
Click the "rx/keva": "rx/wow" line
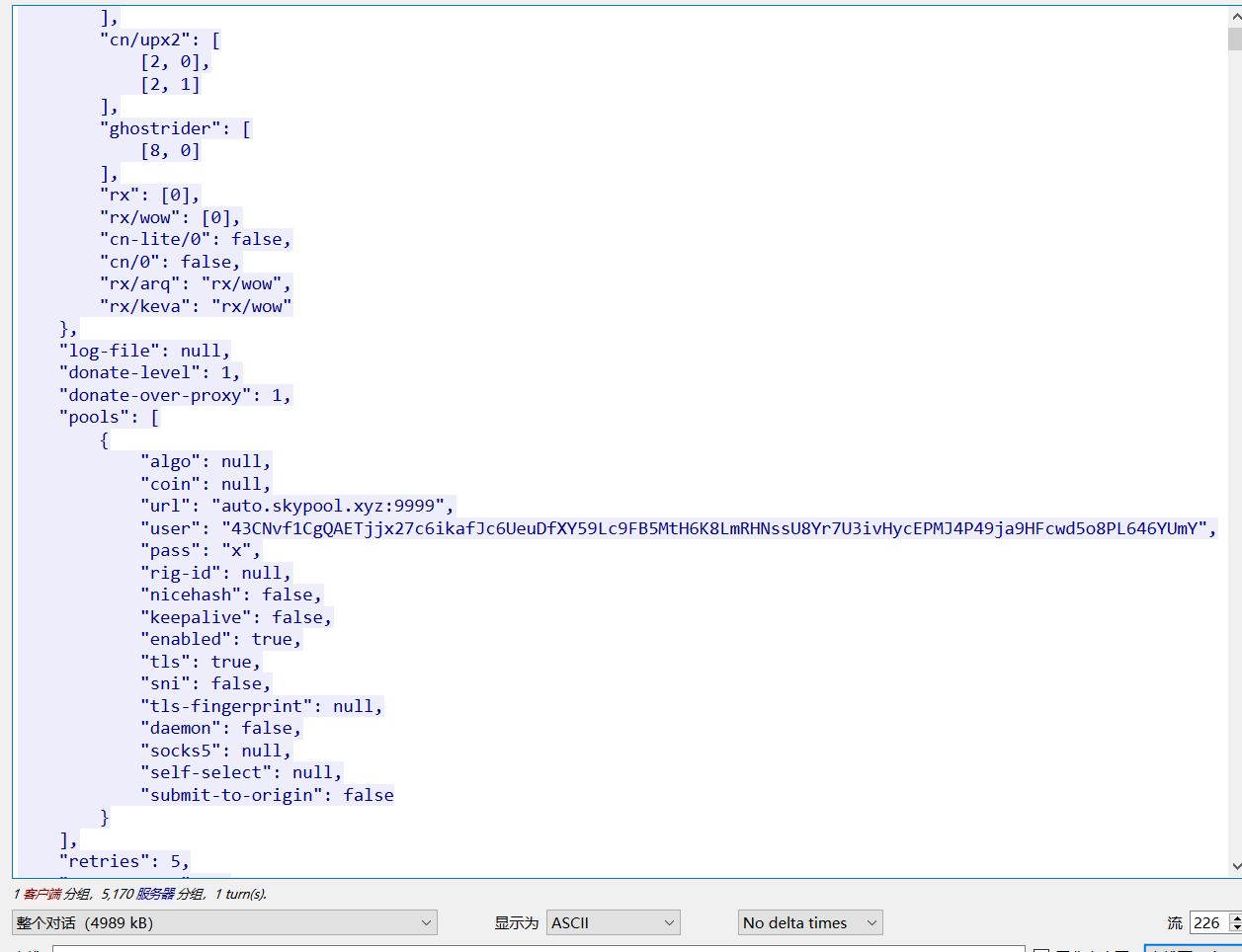tap(196, 306)
